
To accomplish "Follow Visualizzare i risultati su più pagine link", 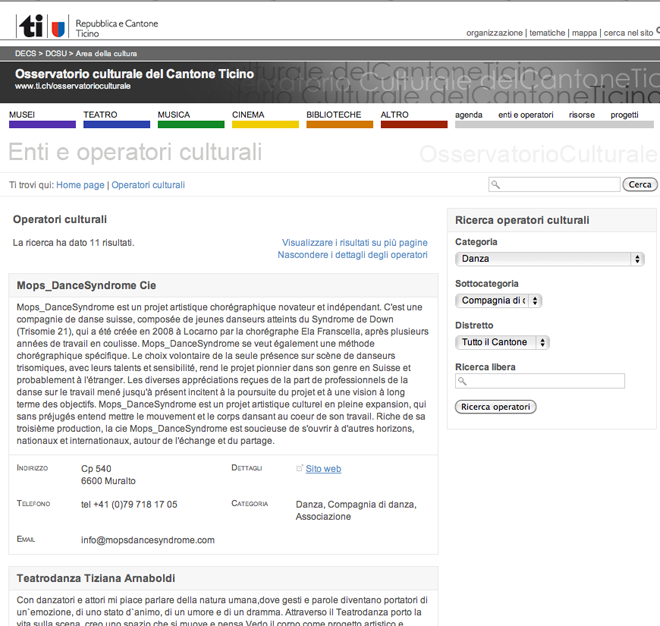I will [354, 242].
